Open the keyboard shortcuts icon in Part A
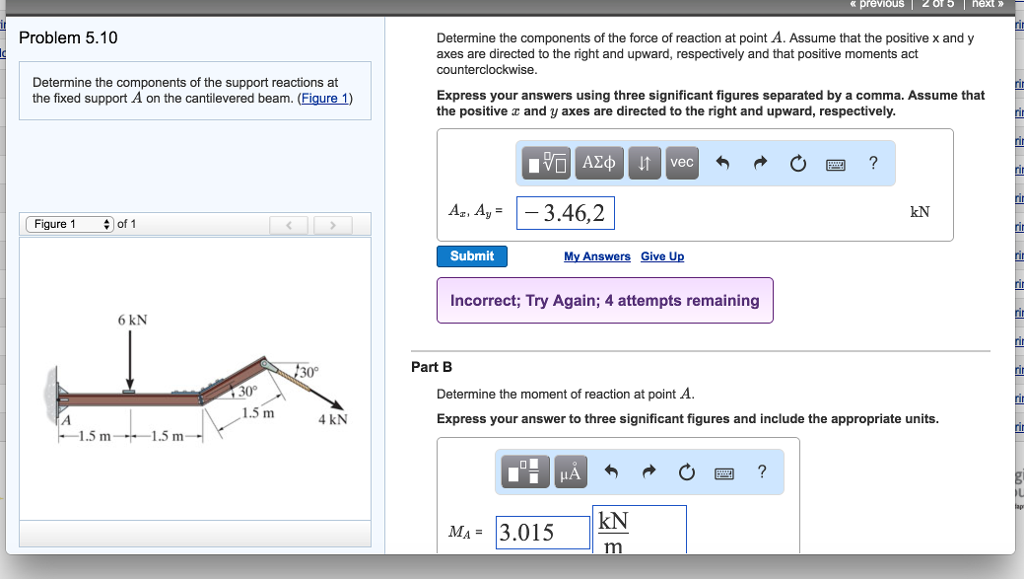The height and width of the screenshot is (579, 1024). click(835, 162)
